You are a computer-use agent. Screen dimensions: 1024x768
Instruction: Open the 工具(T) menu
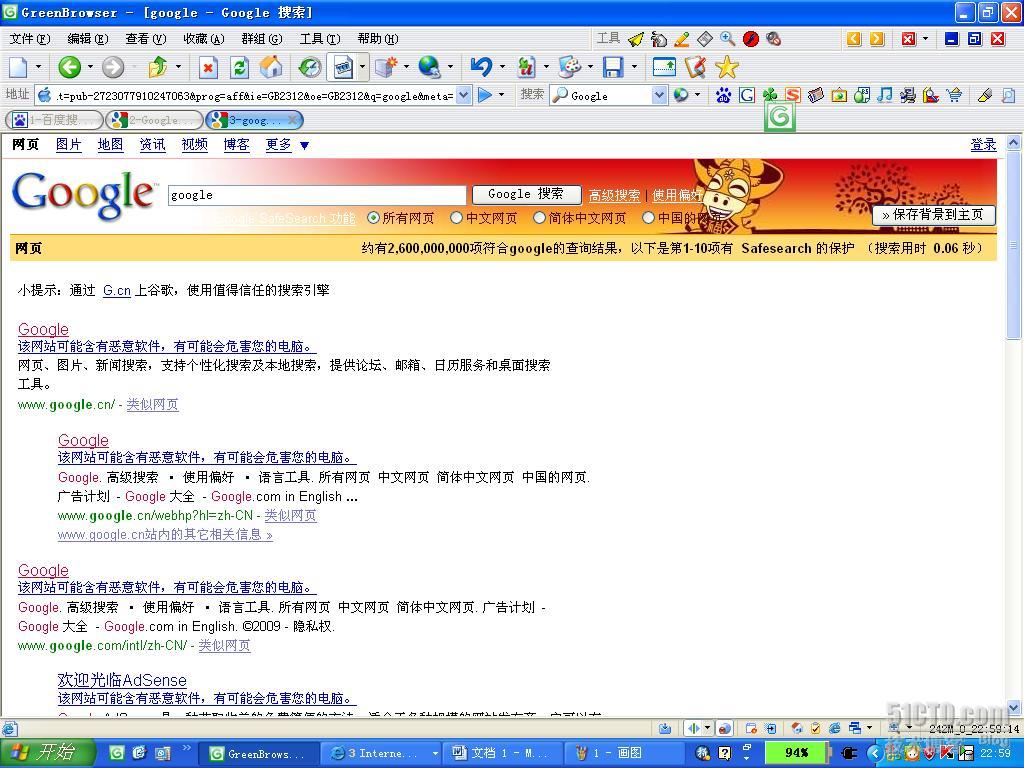point(320,39)
